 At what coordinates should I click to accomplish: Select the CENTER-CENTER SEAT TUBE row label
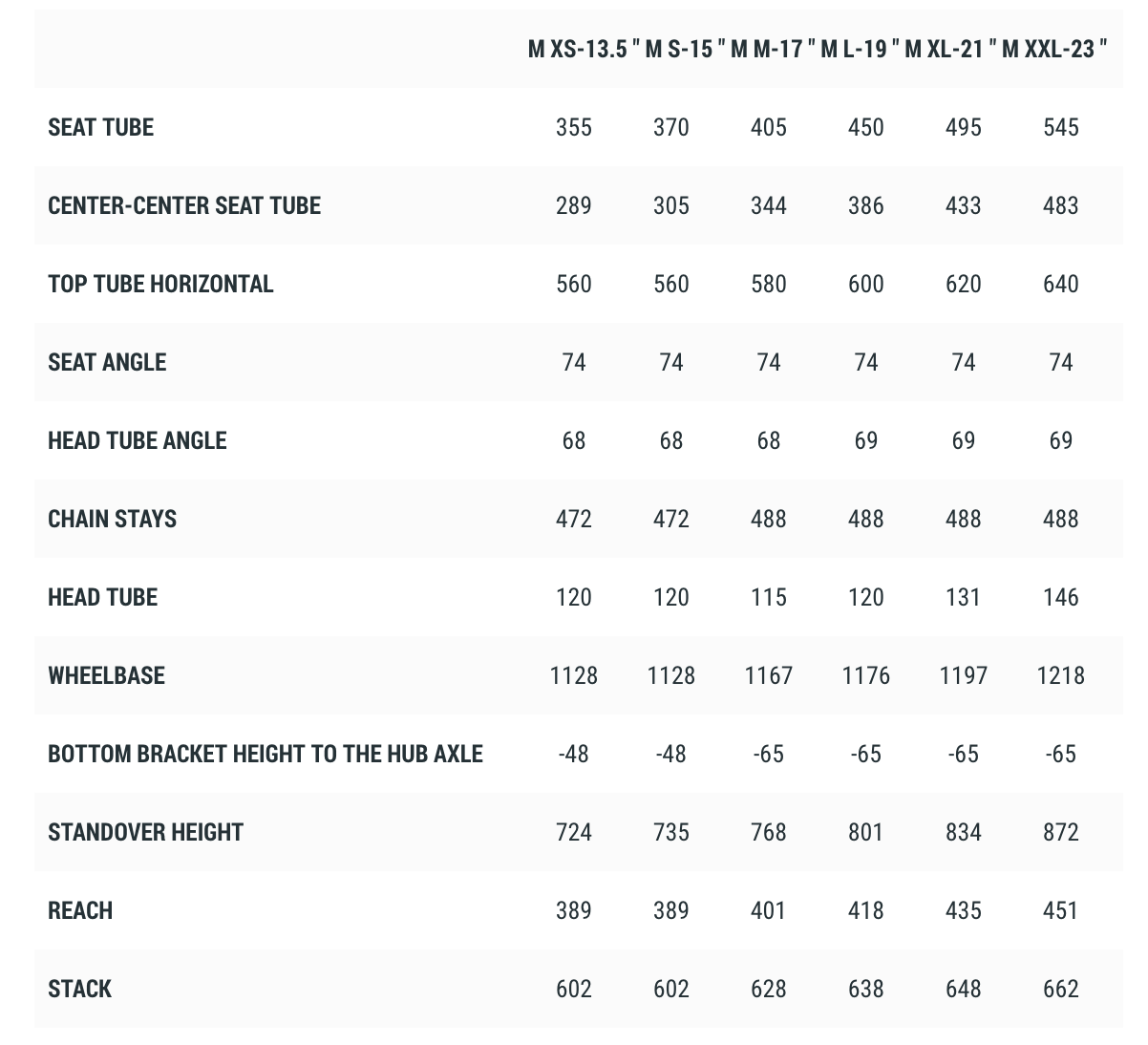[x=184, y=205]
